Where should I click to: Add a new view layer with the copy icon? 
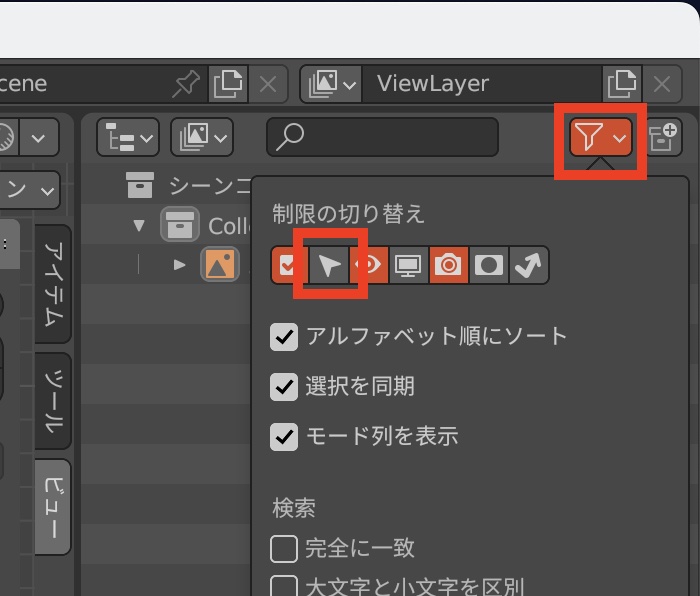[x=621, y=84]
